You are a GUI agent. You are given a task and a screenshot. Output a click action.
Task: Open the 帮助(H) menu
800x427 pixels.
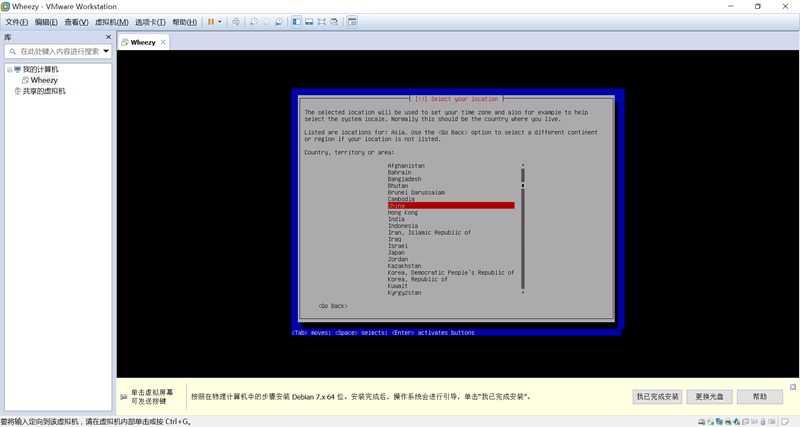coord(184,22)
